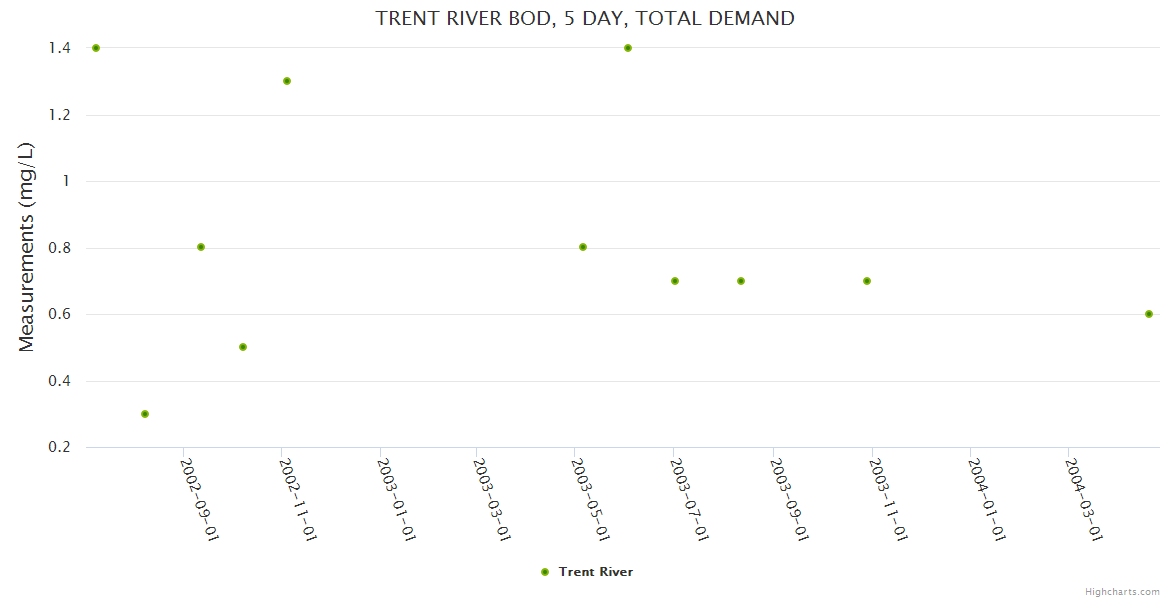The image size is (1170, 600).
Task: Toggle the Trent River series in legend
Action: click(595, 572)
